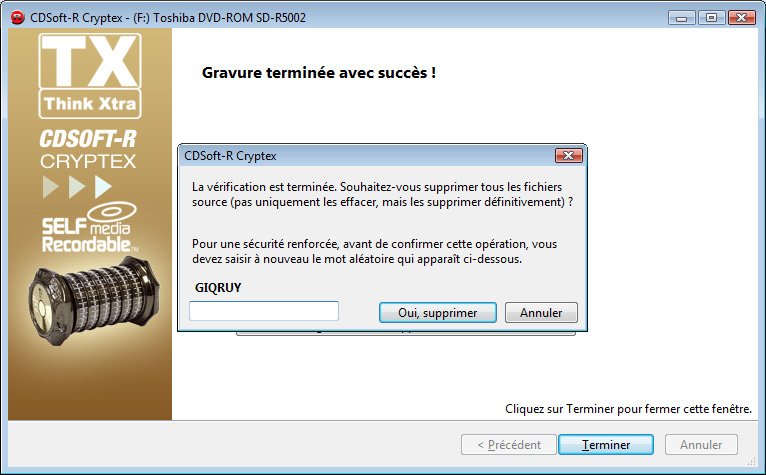Click the resize grip in window corner
The width and height of the screenshot is (766, 475).
tap(751, 461)
